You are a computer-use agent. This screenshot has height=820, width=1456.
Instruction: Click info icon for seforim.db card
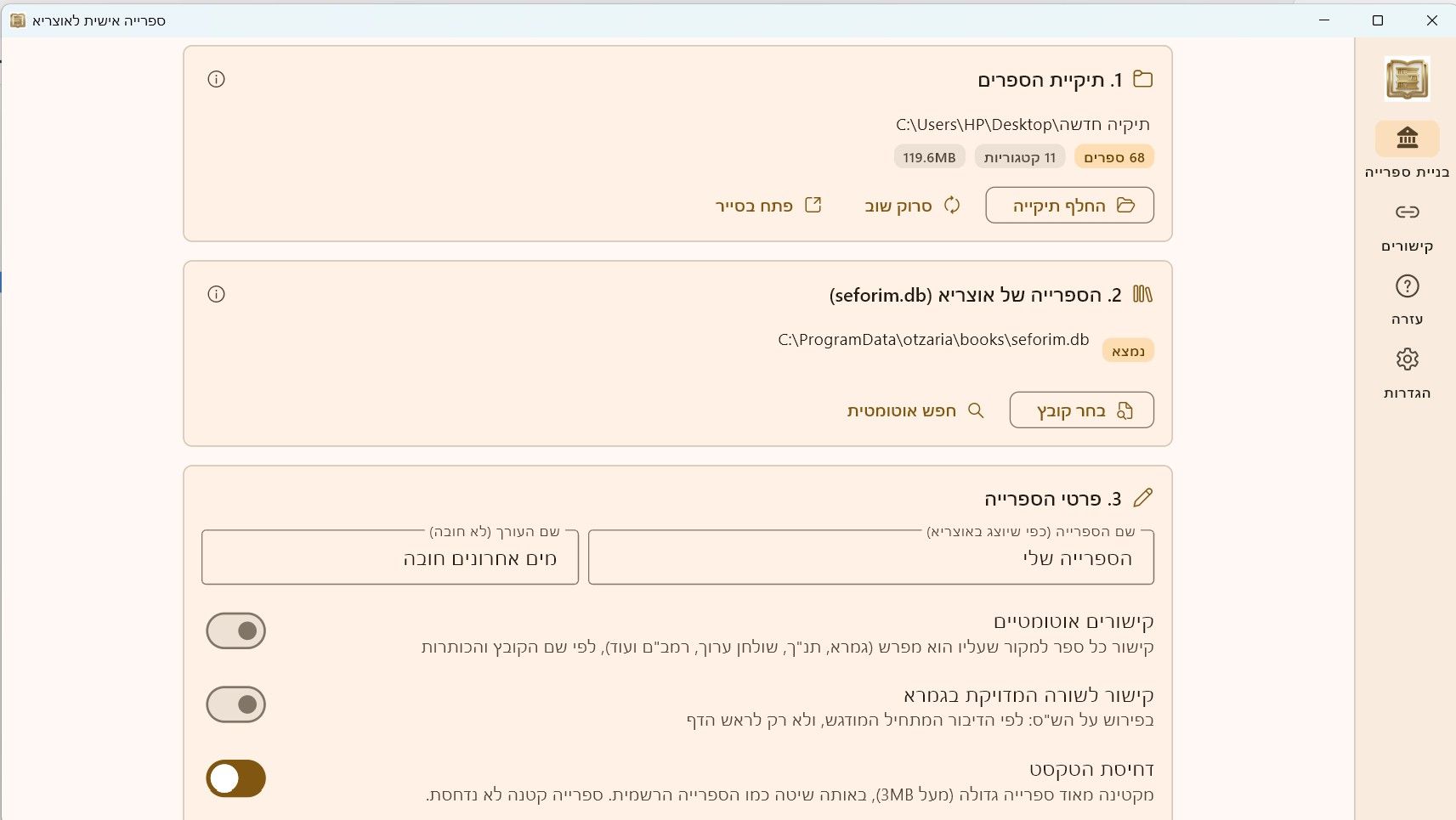point(216,294)
